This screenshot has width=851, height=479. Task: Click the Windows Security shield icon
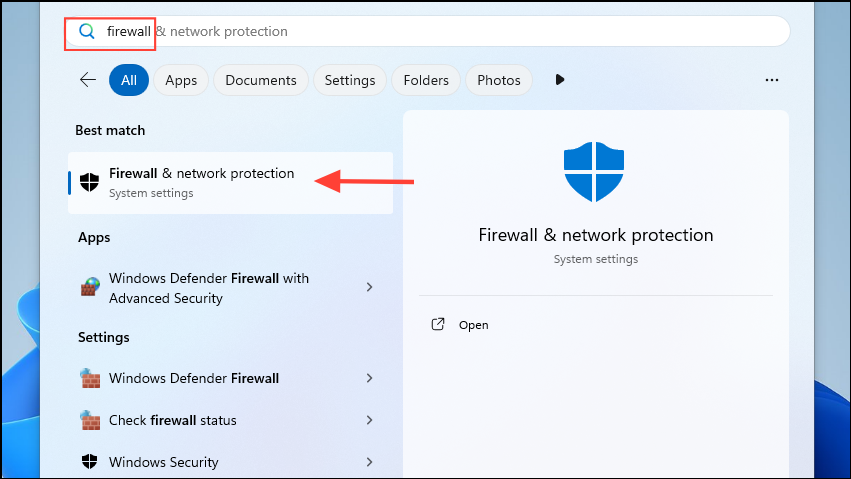(90, 462)
